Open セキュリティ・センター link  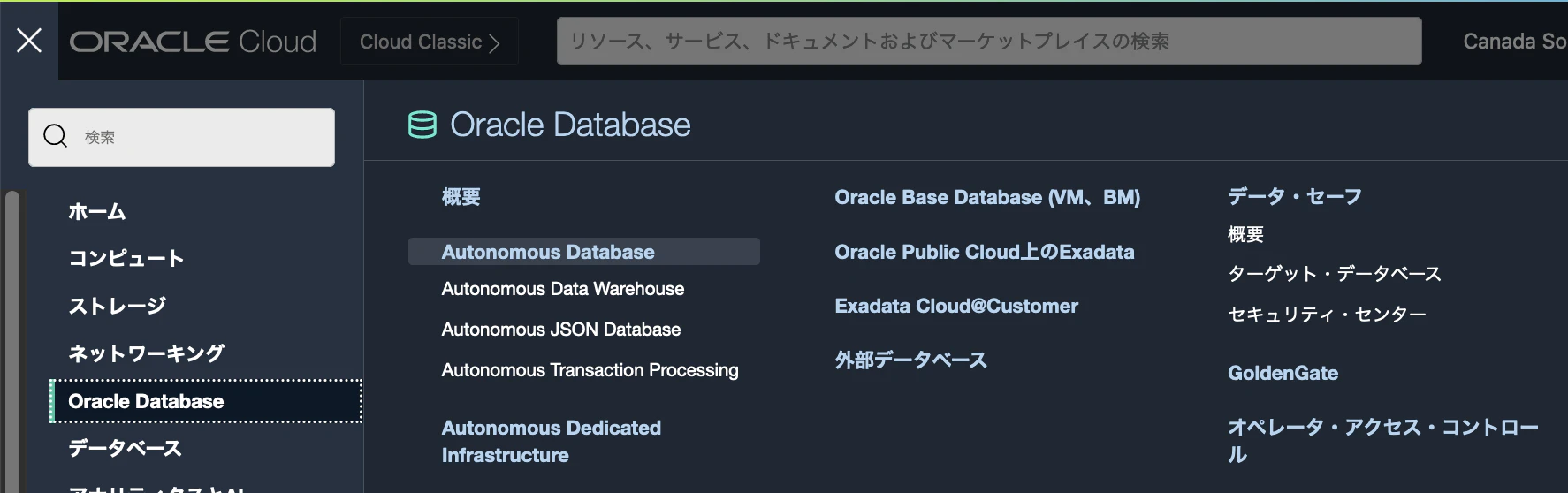(x=1327, y=315)
